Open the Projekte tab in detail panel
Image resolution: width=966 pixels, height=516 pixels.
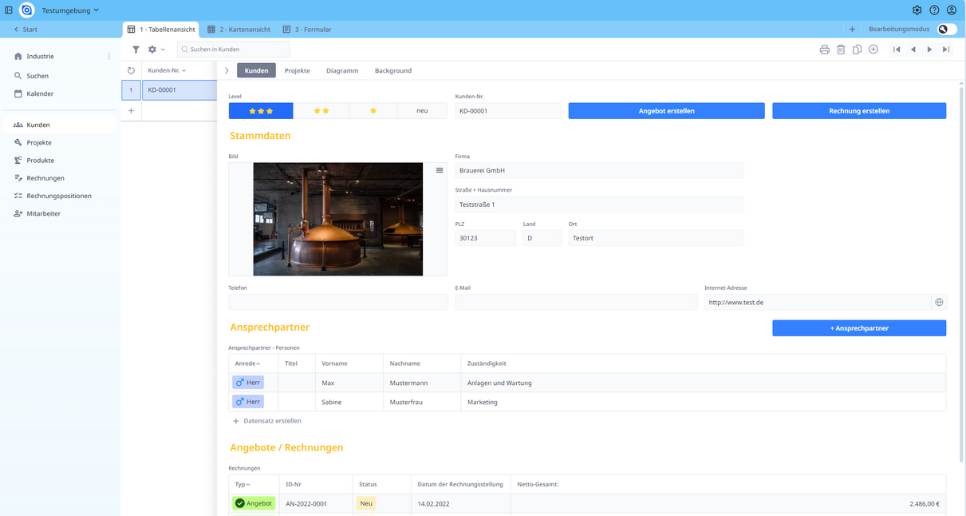pos(297,71)
